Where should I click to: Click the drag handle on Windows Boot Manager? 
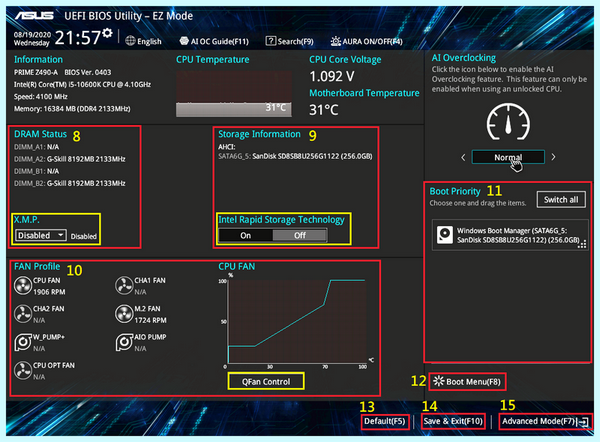tap(582, 244)
